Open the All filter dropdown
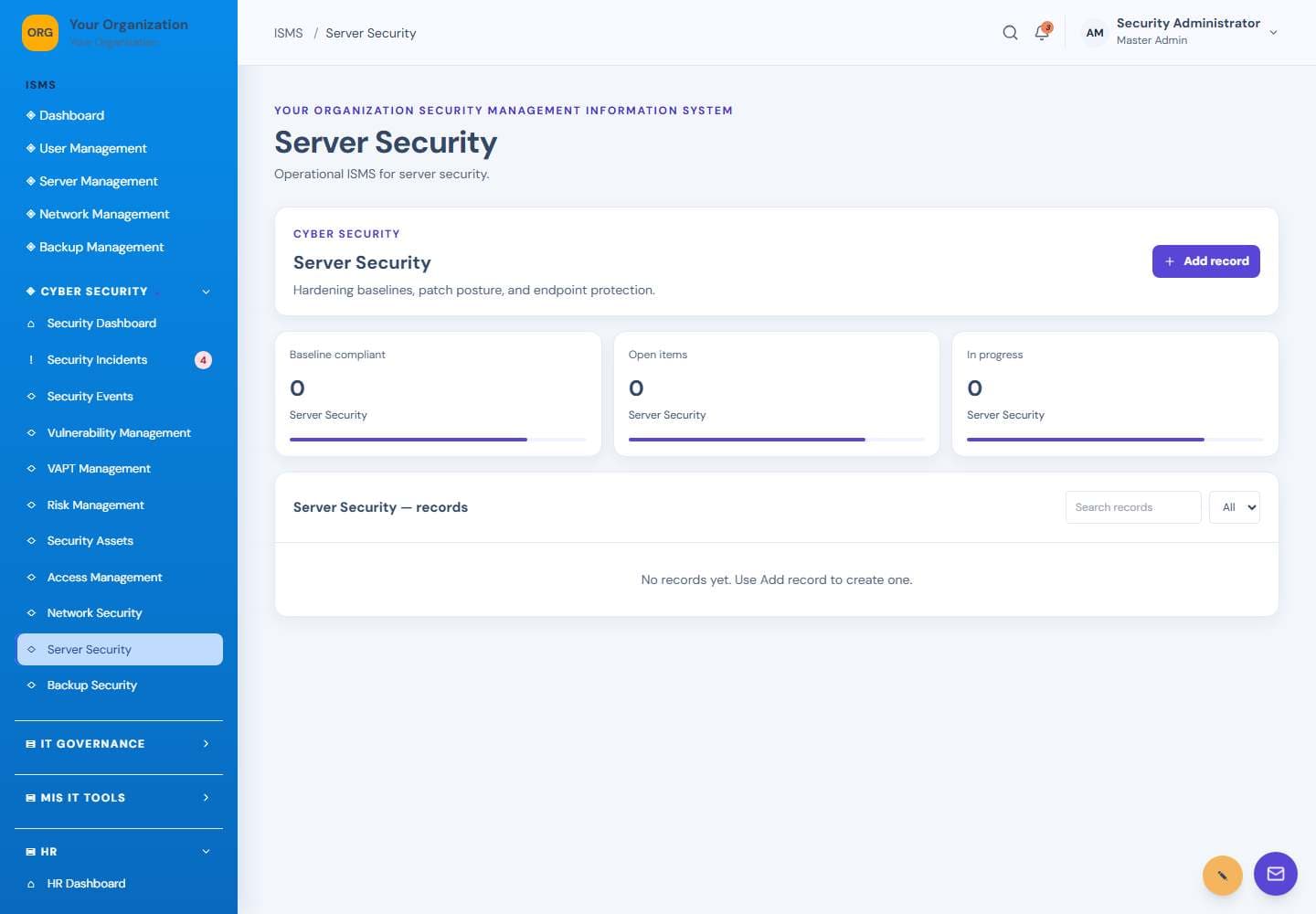Image resolution: width=1316 pixels, height=914 pixels. point(1235,507)
